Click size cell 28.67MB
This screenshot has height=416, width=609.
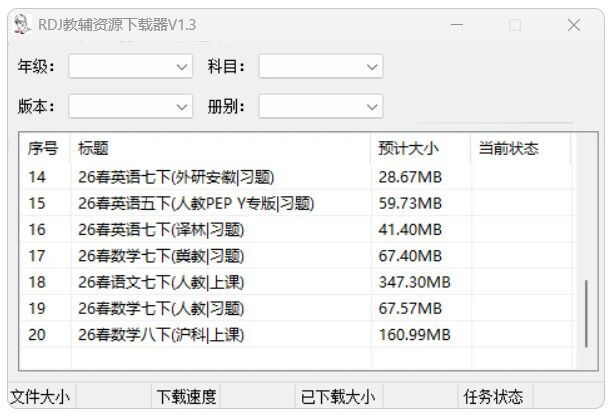pyautogui.click(x=410, y=177)
